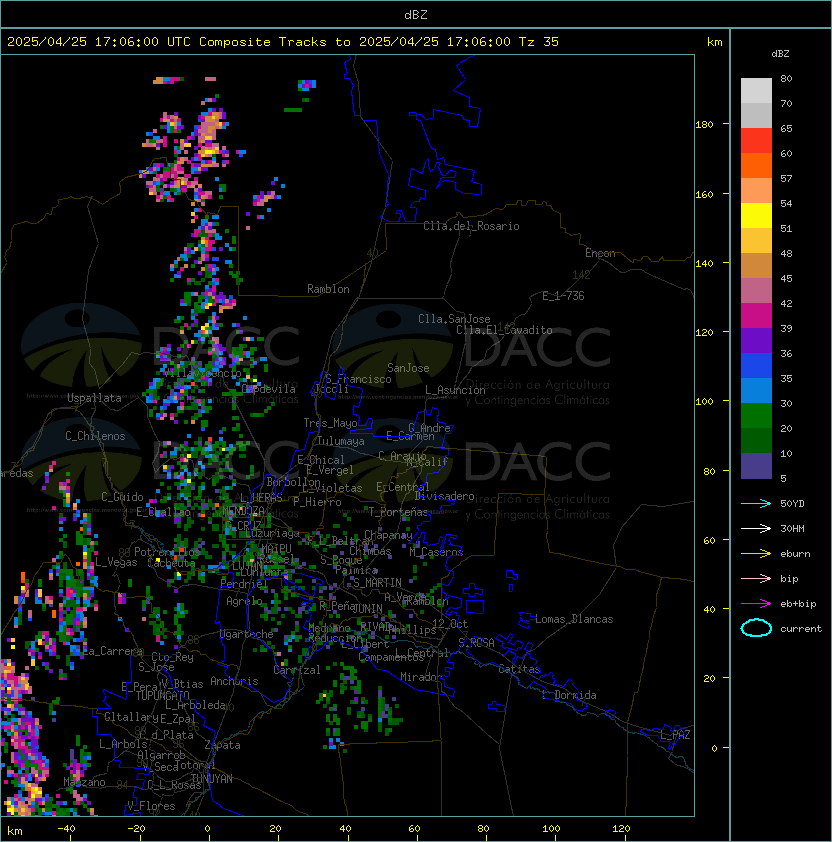The width and height of the screenshot is (832, 842).
Task: Click the 'C_Guido' place label
Action: (x=122, y=497)
